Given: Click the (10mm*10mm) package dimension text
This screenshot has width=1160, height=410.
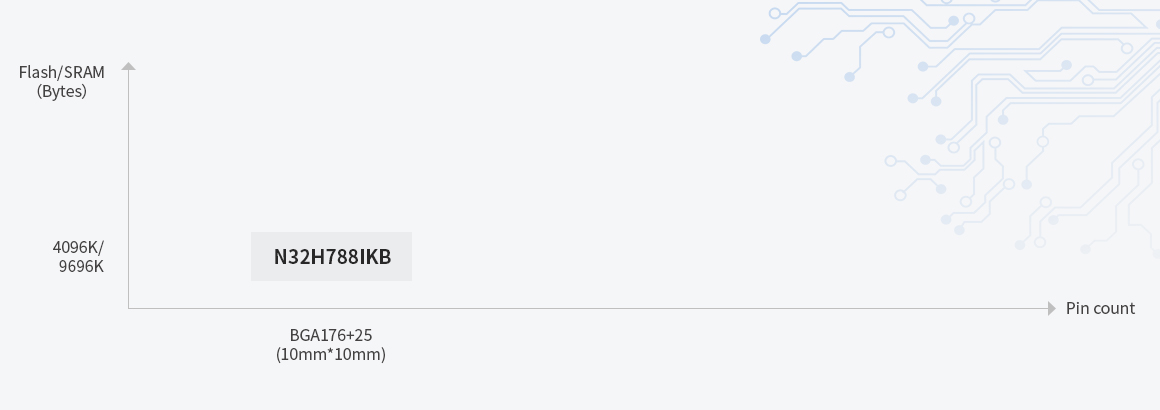Looking at the screenshot, I should pos(331,354).
